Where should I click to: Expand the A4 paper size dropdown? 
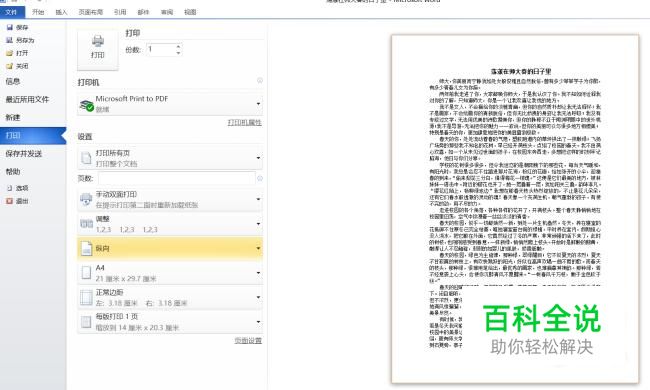tap(170, 273)
